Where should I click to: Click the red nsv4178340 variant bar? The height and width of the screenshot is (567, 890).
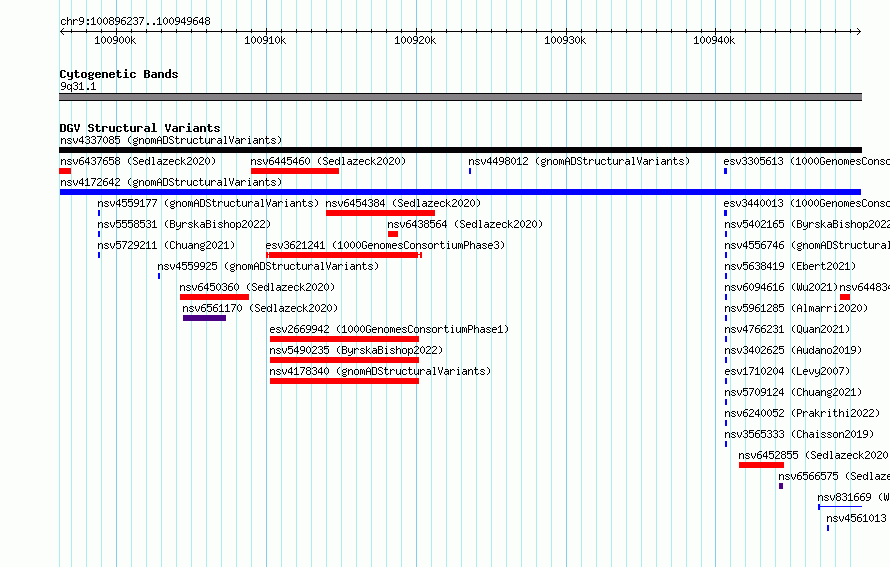tap(345, 381)
